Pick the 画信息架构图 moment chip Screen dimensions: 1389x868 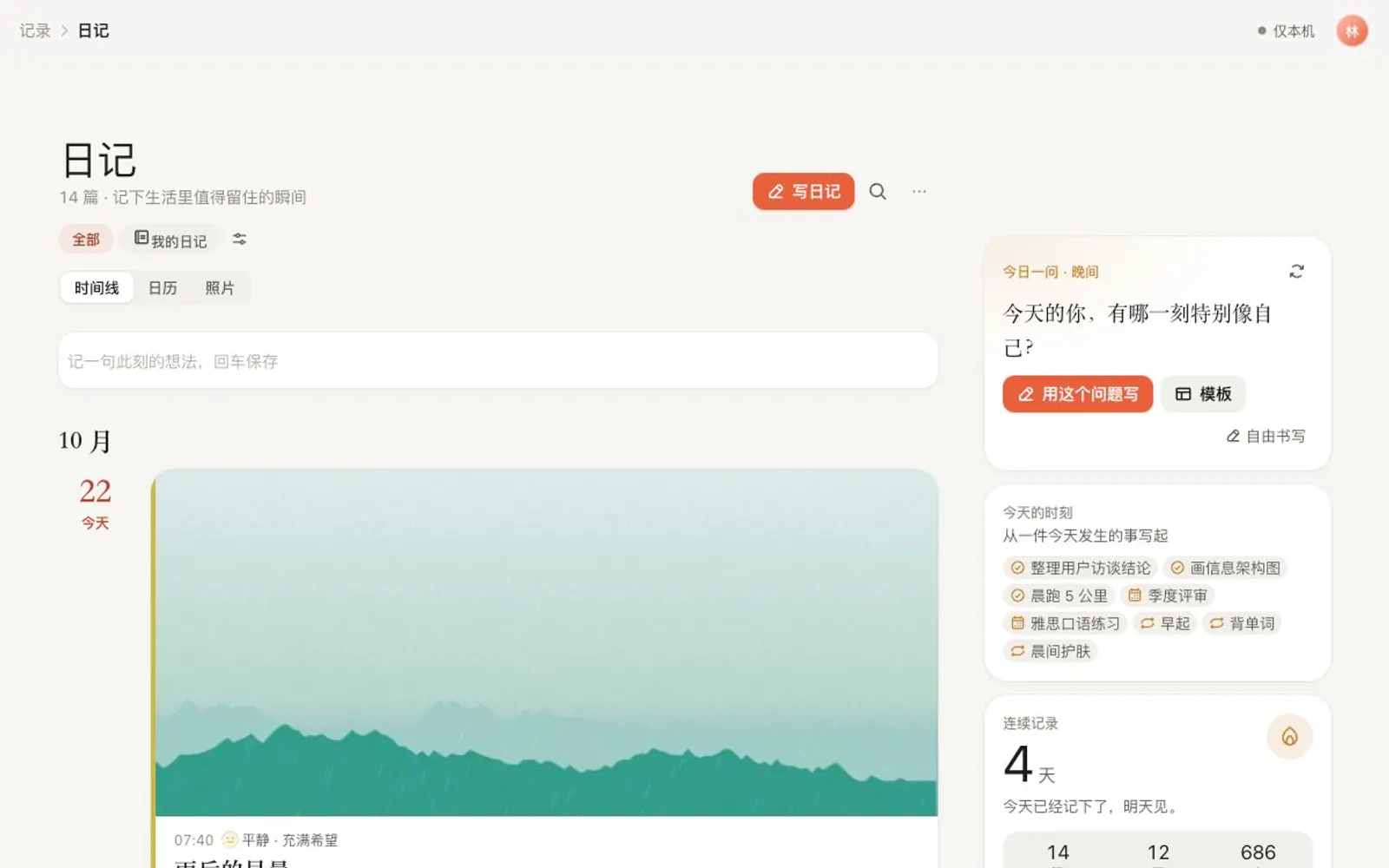(x=1225, y=569)
